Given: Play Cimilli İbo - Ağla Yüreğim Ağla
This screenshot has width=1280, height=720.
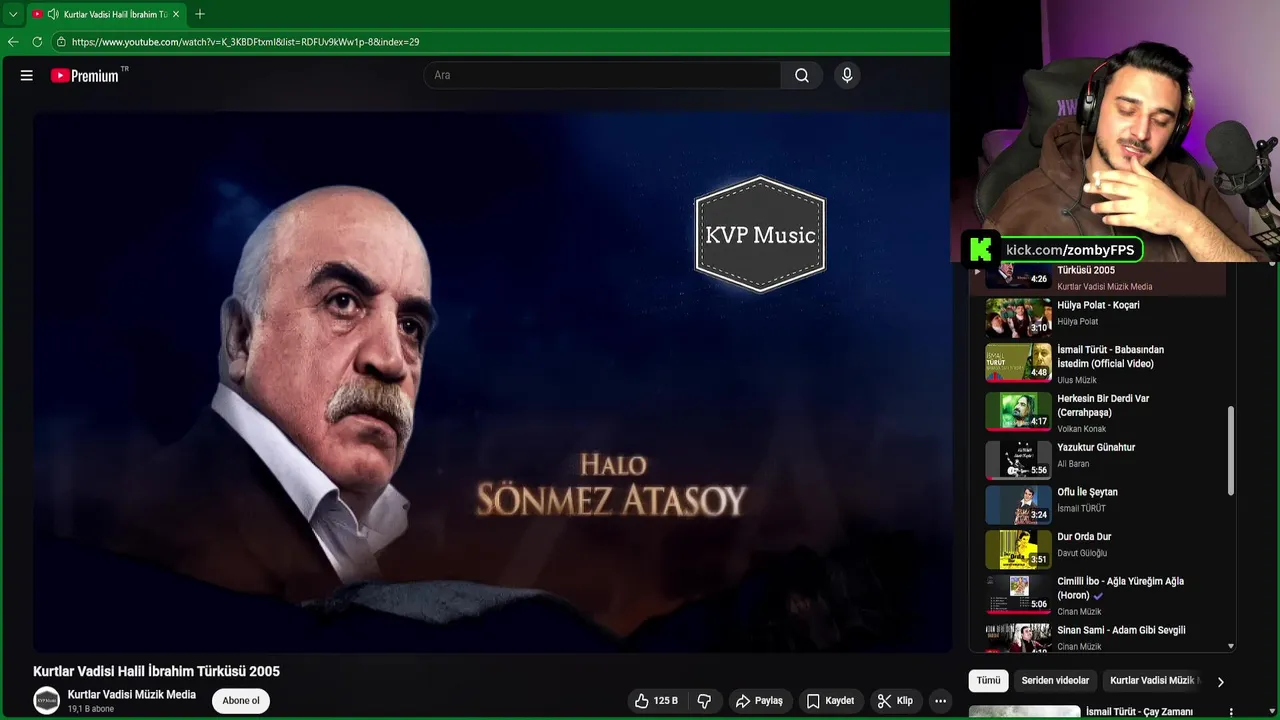Looking at the screenshot, I should pos(1100,595).
